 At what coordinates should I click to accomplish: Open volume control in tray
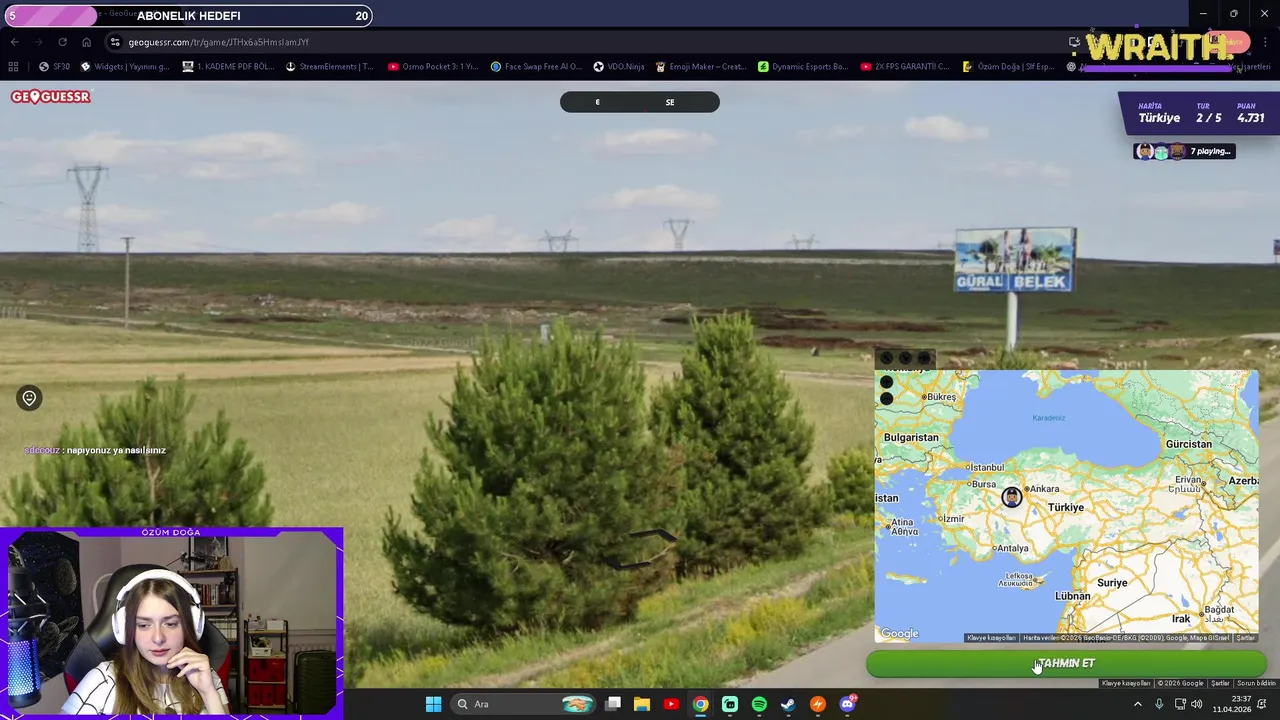[1197, 704]
